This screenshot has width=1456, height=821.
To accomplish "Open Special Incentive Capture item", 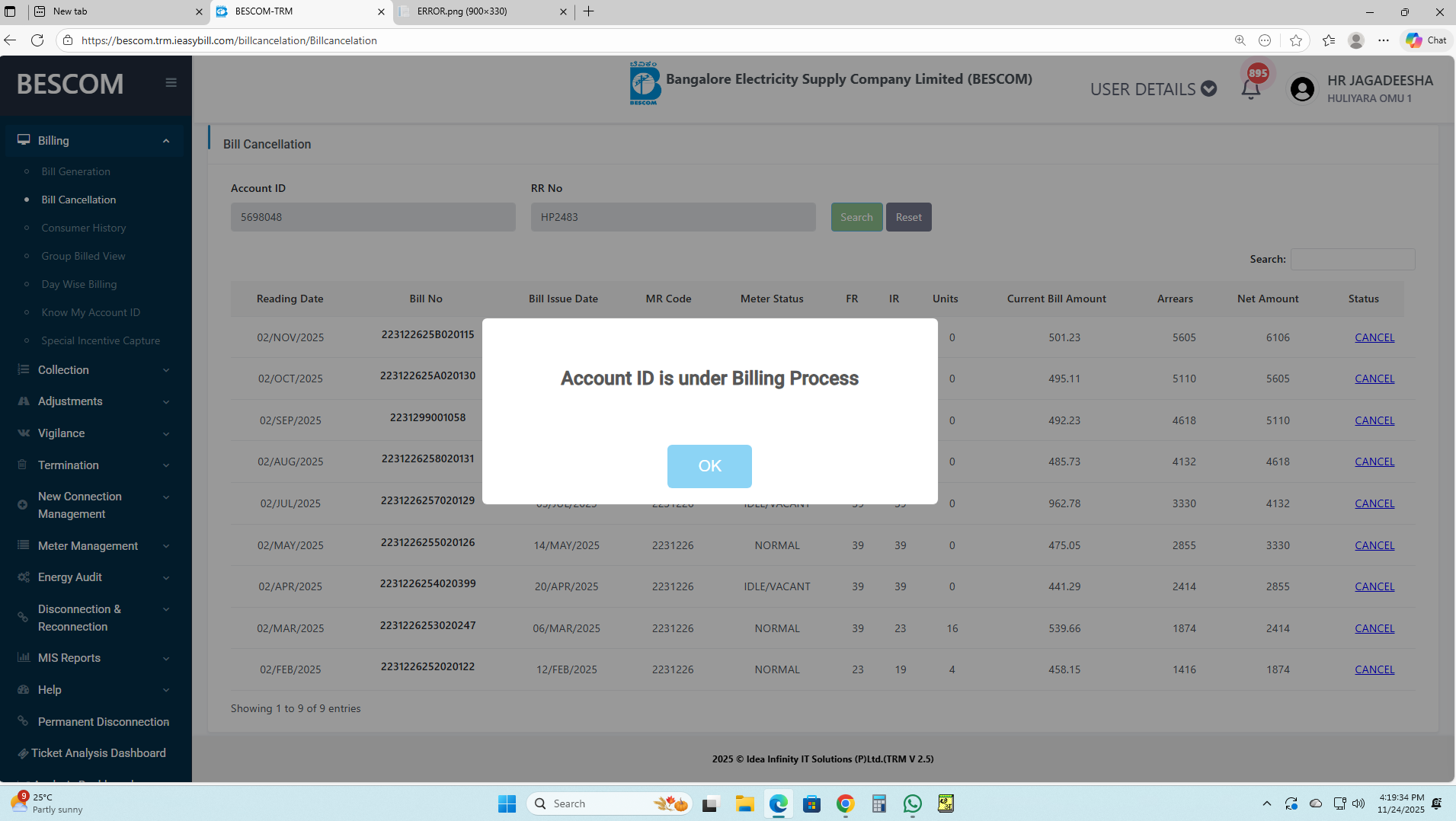I will click(x=101, y=340).
